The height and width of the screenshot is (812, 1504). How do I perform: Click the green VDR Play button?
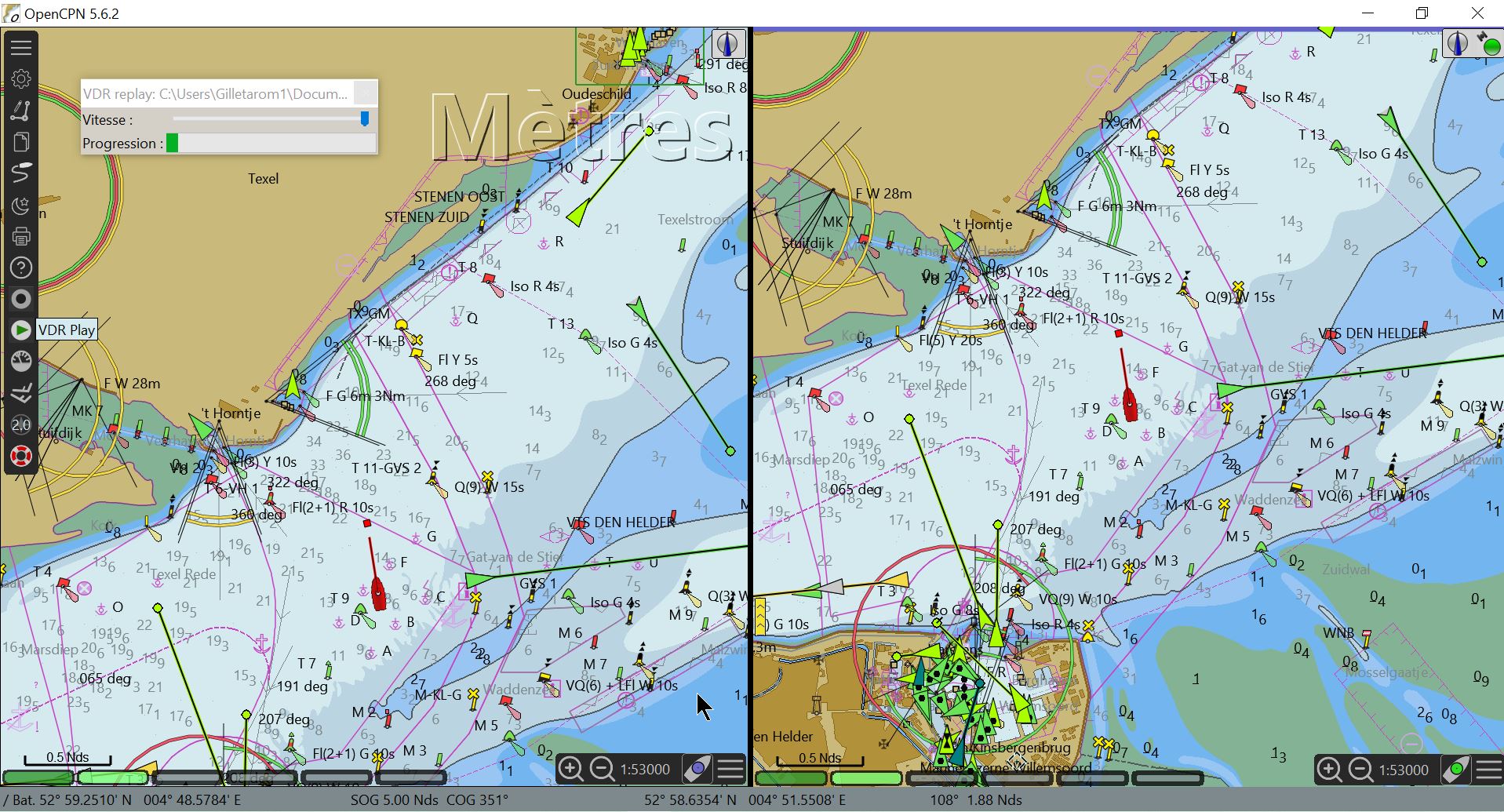pos(21,330)
